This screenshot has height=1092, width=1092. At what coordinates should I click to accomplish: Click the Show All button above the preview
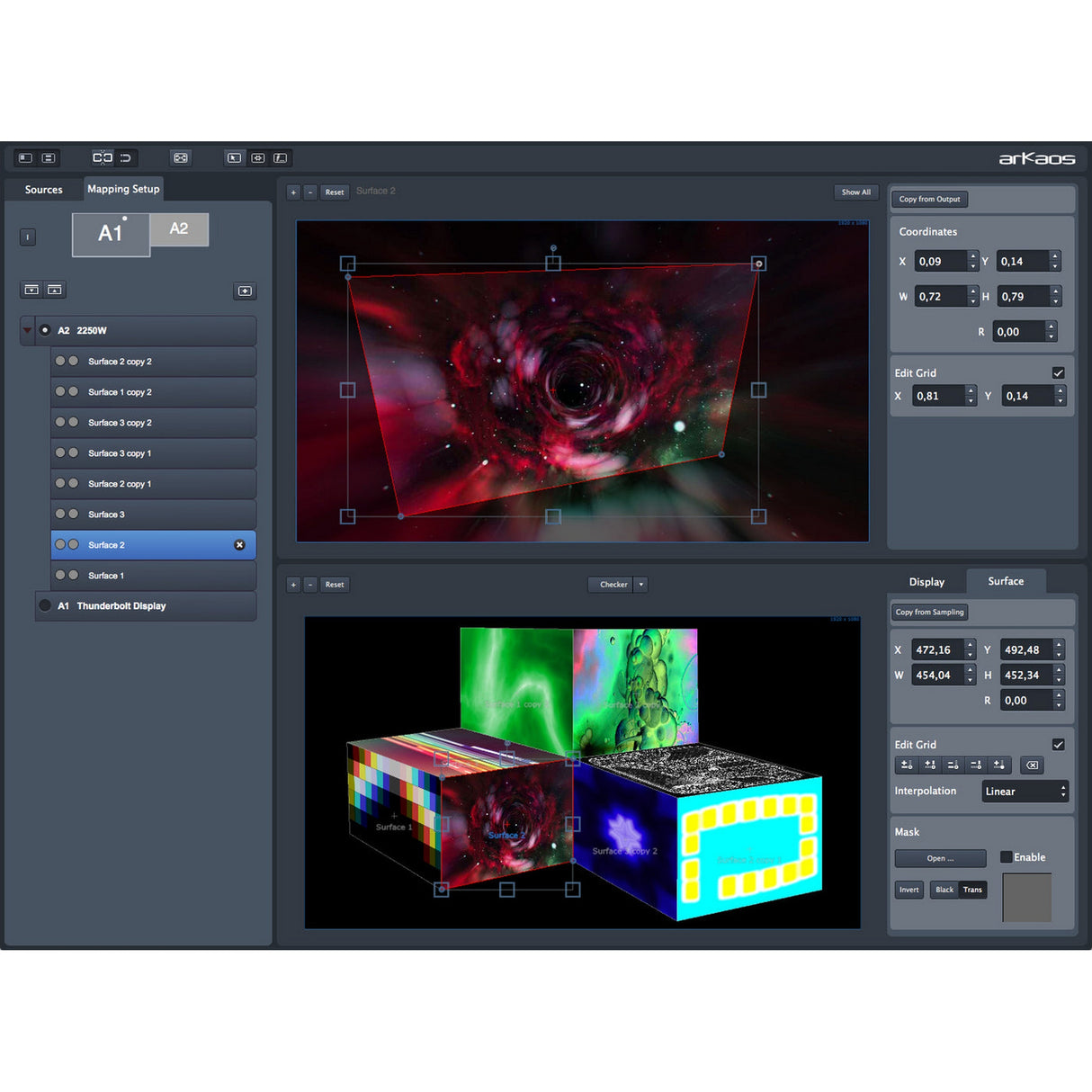point(855,192)
